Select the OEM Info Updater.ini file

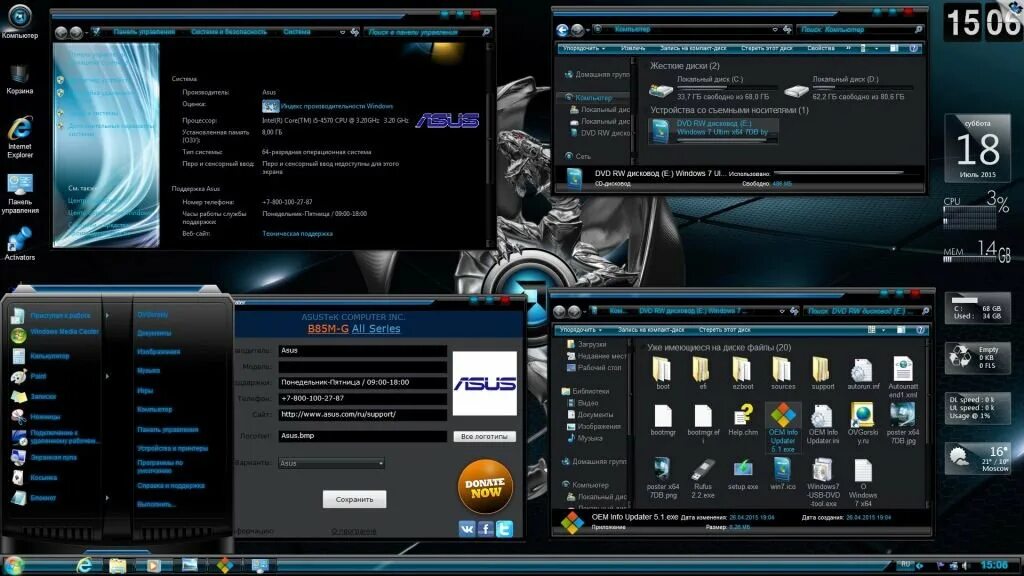pos(822,424)
